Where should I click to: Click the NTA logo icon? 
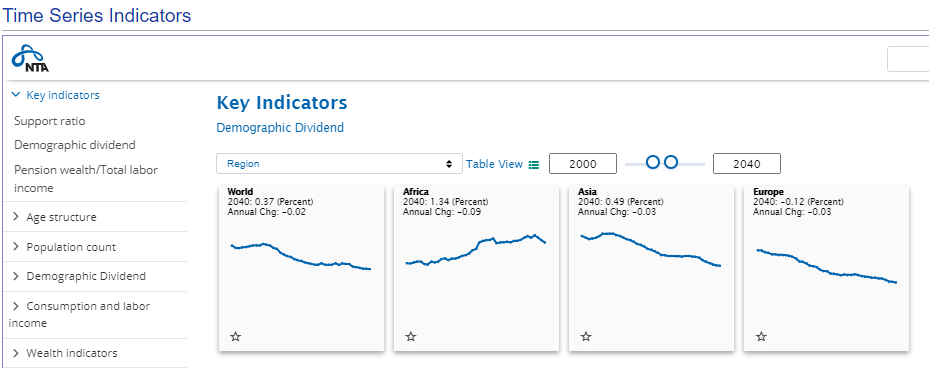click(30, 58)
